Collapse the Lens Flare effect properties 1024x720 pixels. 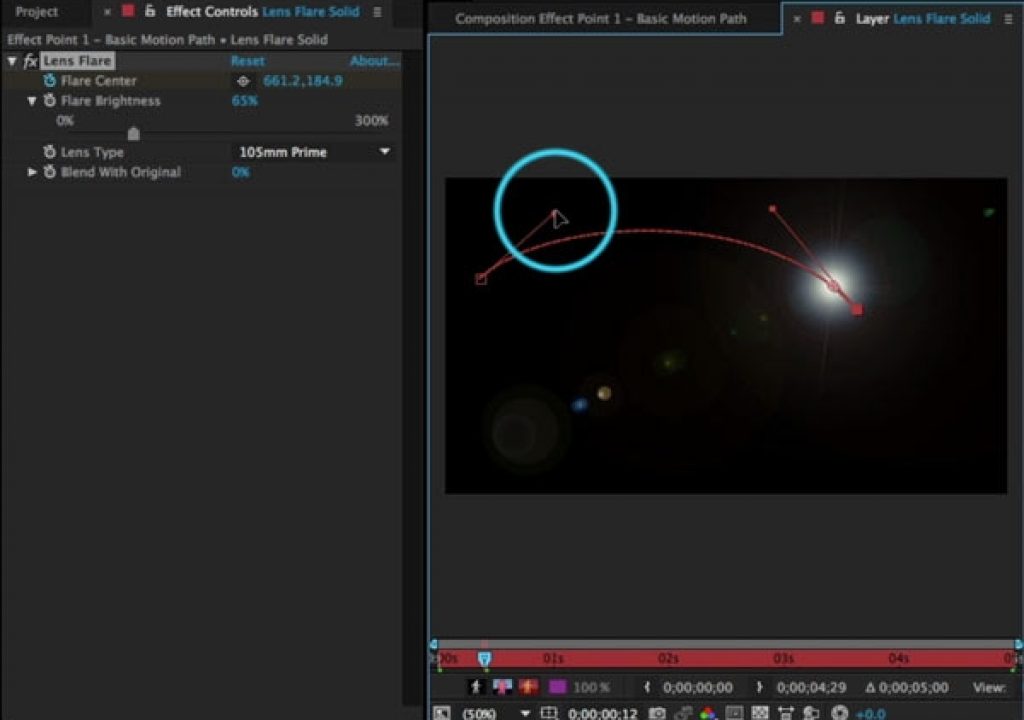12,61
